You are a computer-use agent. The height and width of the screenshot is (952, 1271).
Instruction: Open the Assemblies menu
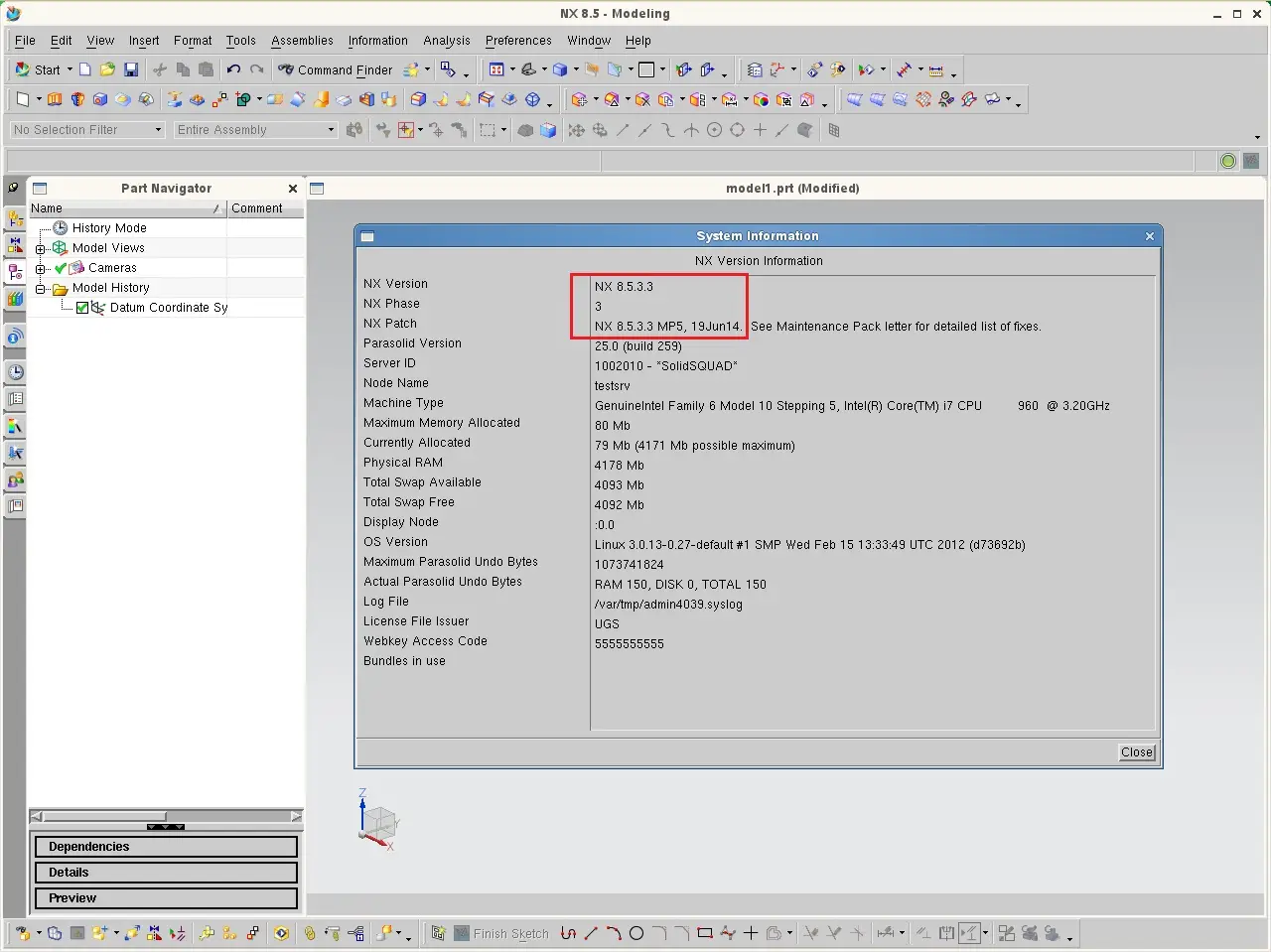[x=302, y=41]
